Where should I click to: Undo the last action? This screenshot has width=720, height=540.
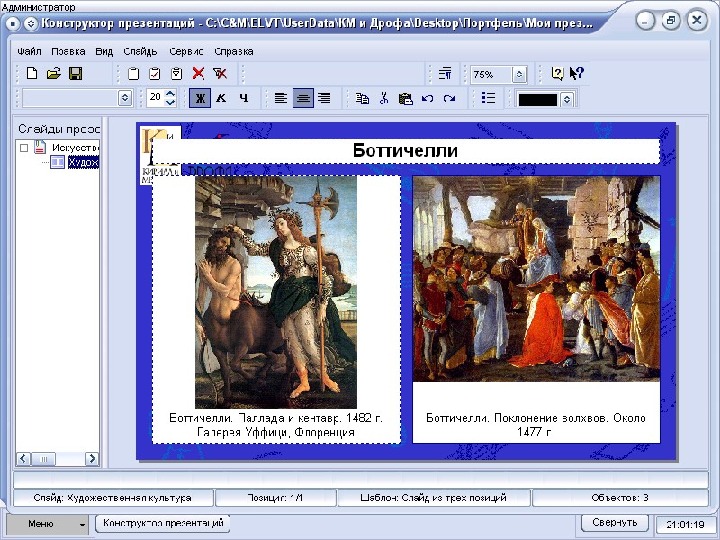pyautogui.click(x=428, y=98)
